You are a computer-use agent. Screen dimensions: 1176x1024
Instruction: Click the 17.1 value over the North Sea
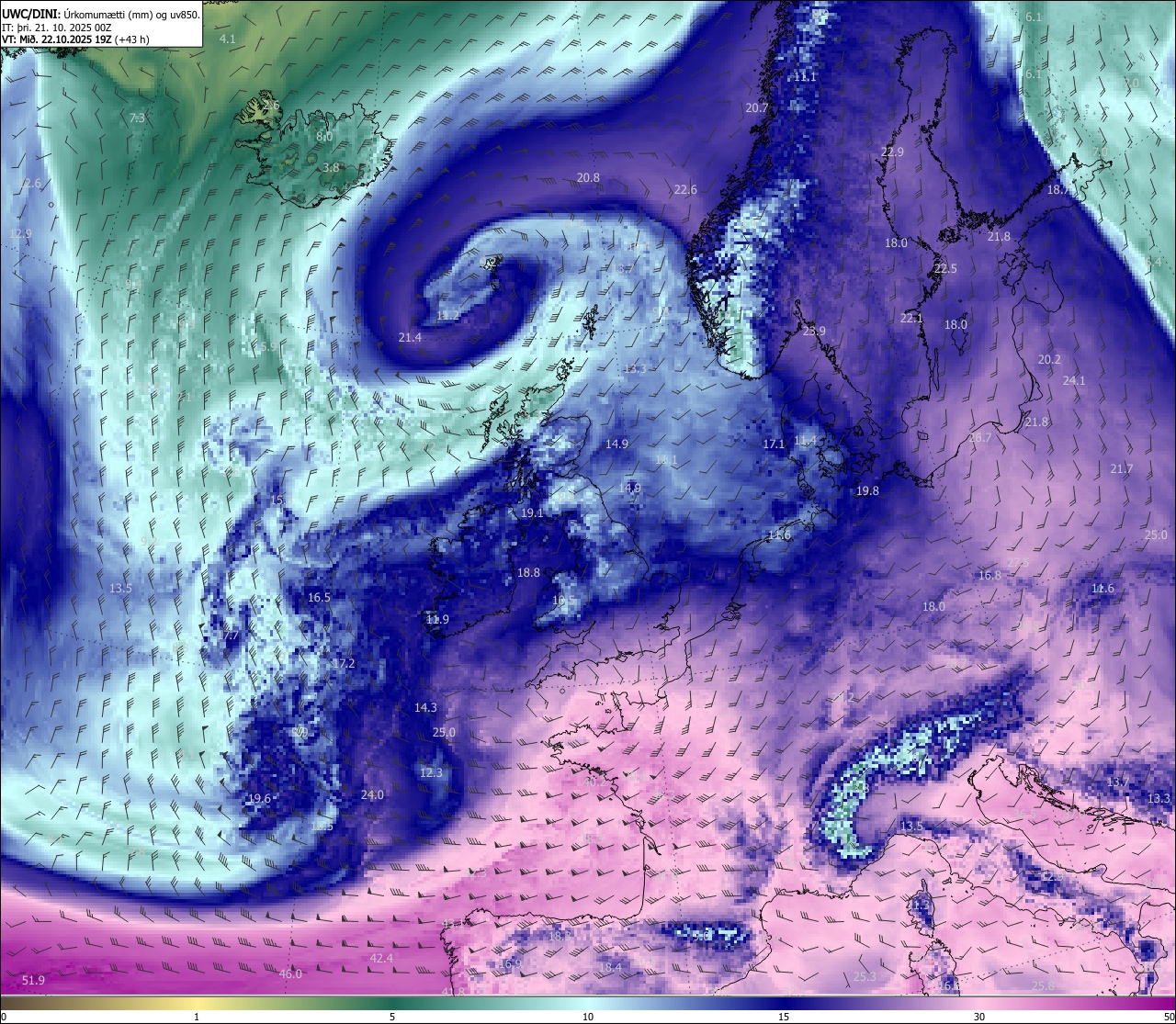point(774,444)
